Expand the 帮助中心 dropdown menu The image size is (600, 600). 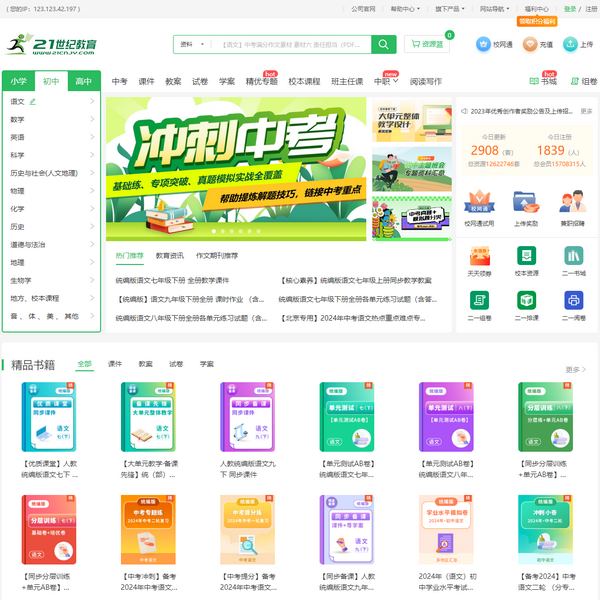click(403, 8)
